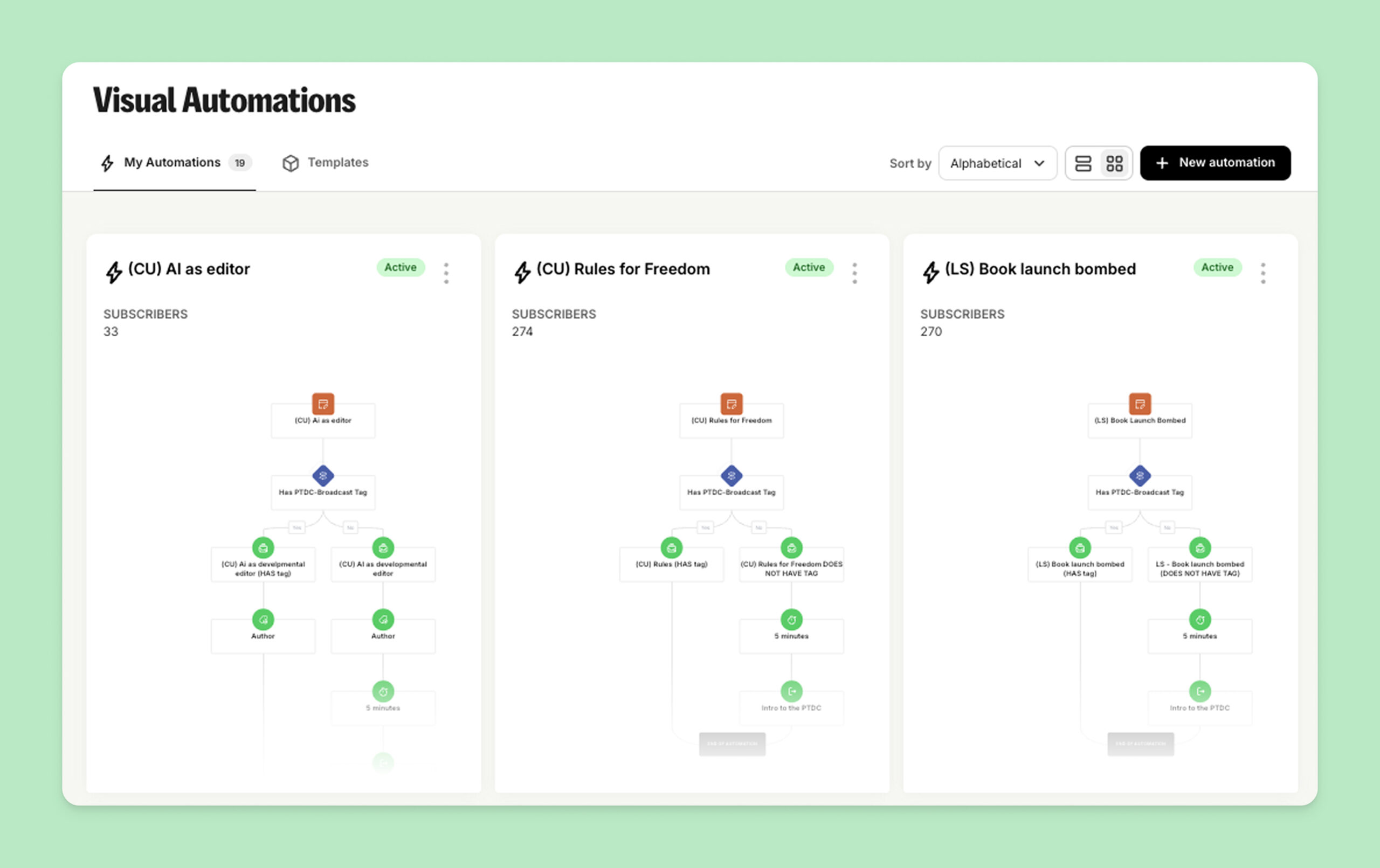The image size is (1380, 868).
Task: Open options menu for AI as editor
Action: 446,273
